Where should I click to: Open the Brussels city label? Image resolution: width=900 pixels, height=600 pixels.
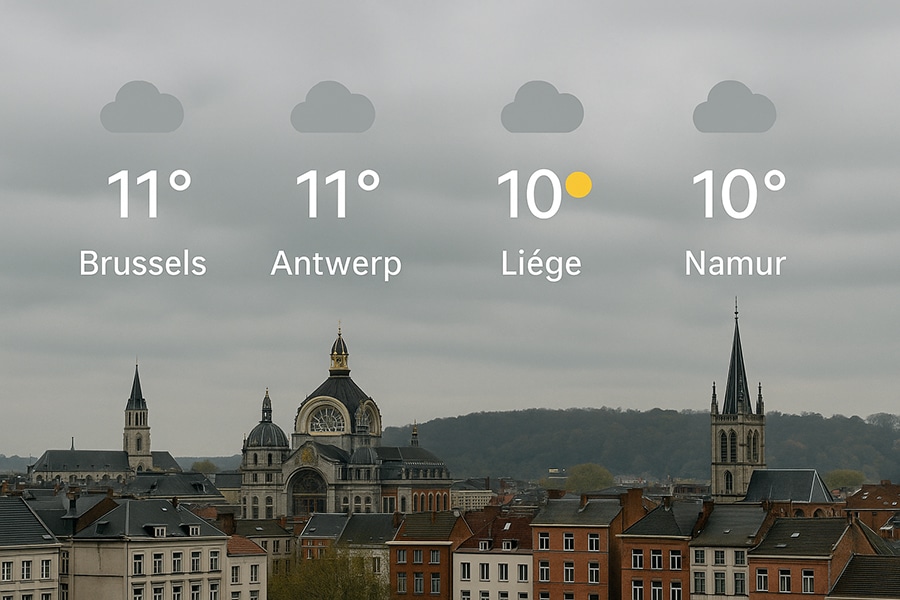pyautogui.click(x=143, y=264)
